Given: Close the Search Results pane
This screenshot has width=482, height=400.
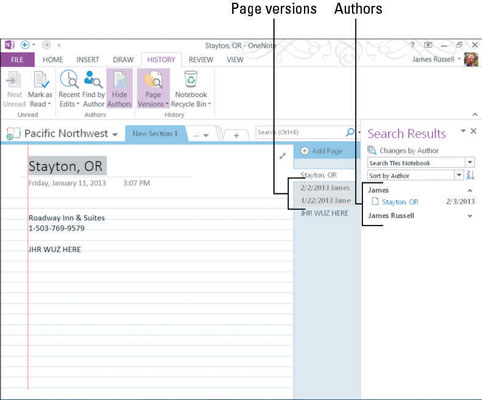Looking at the screenshot, I should [474, 131].
